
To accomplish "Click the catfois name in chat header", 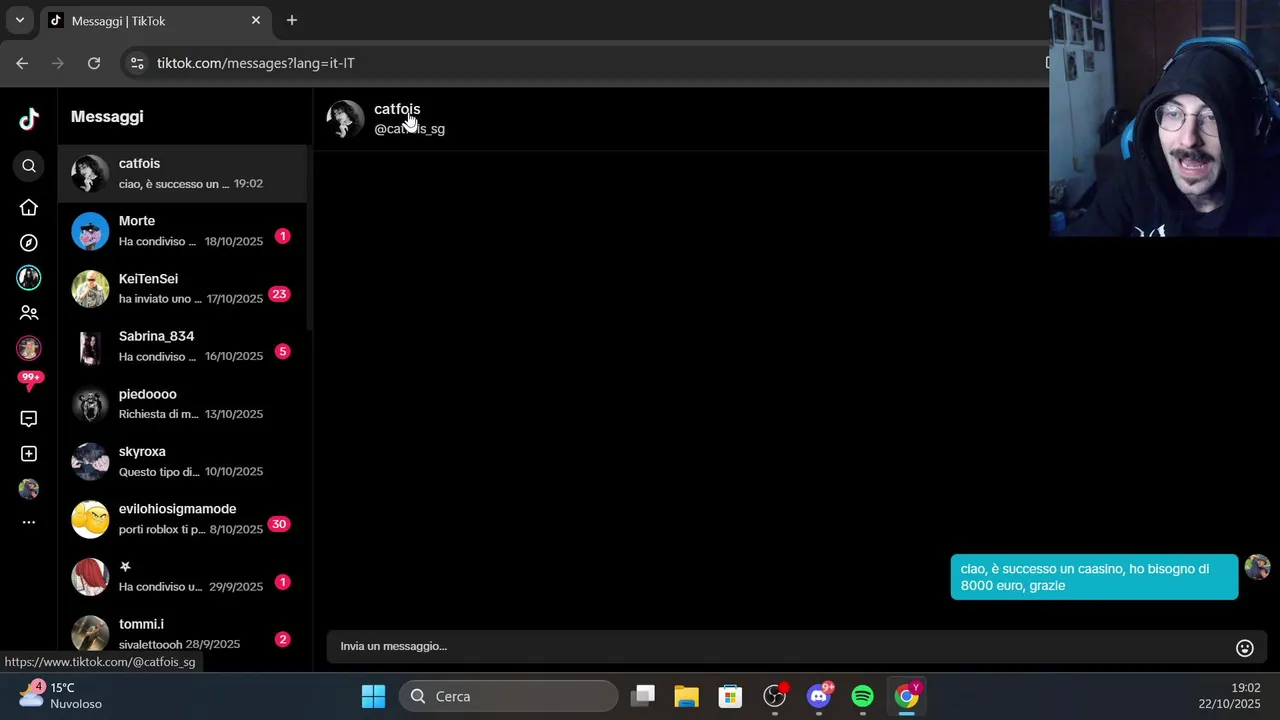I will 397,109.
